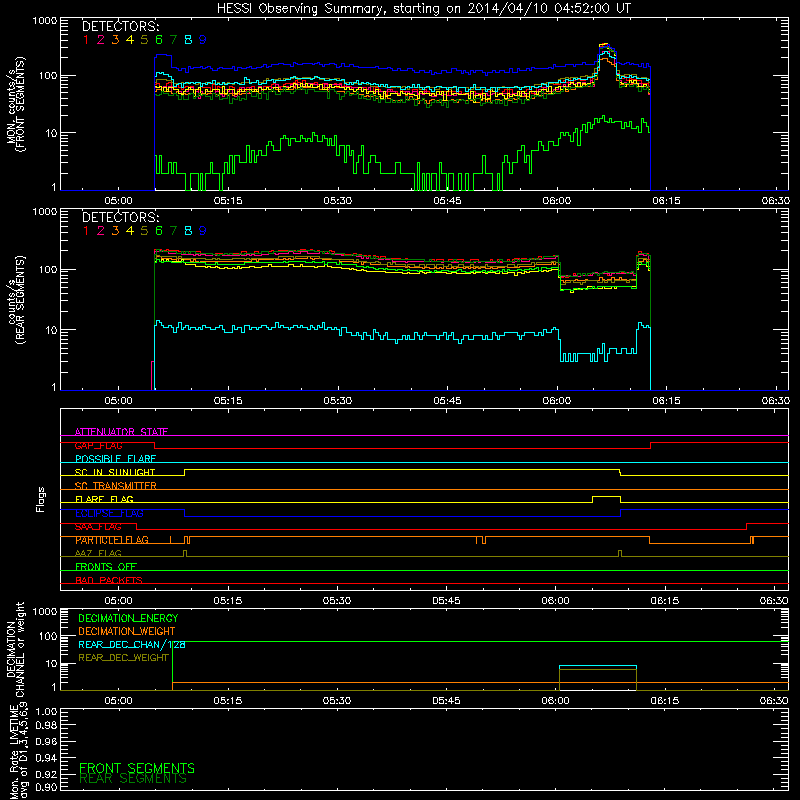This screenshot has width=800, height=800.
Task: Click the SAA_FLAG label
Action: pos(98,527)
